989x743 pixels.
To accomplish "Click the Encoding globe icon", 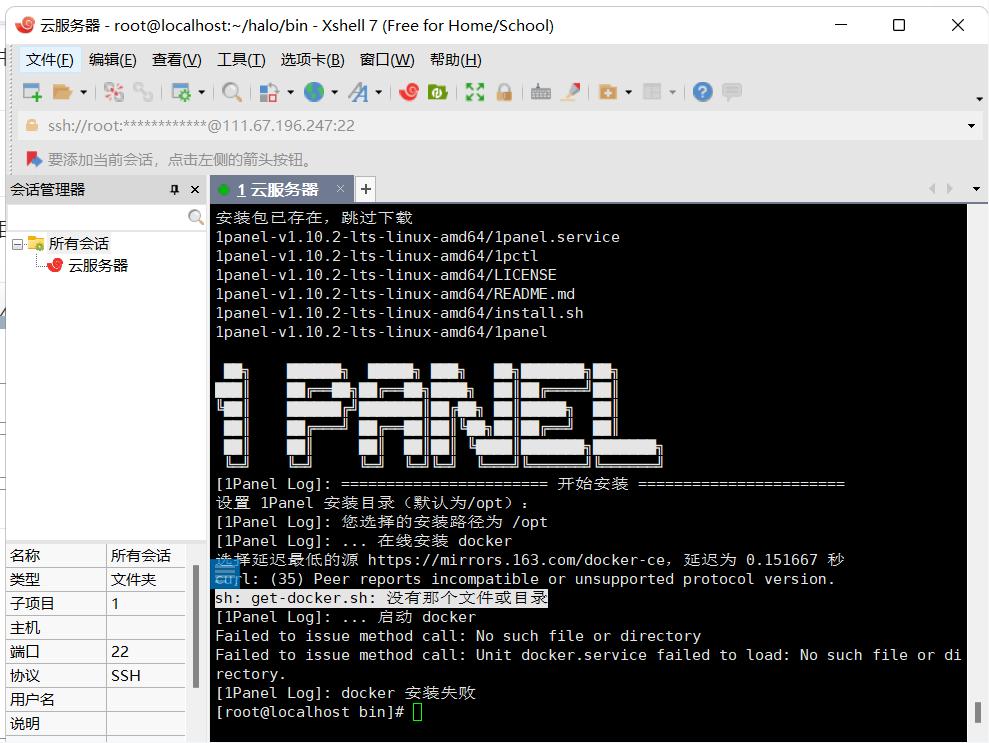I will tap(314, 92).
